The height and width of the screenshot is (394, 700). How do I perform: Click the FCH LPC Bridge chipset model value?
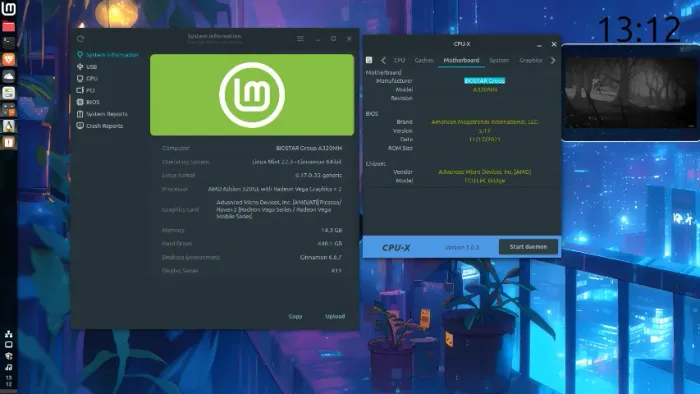pos(484,181)
